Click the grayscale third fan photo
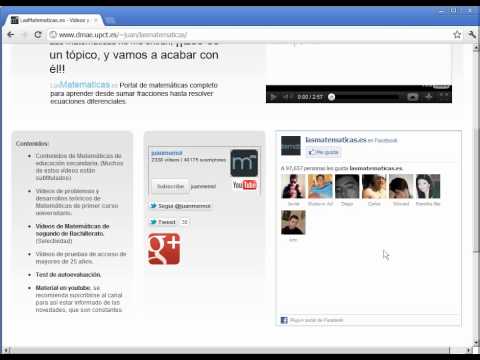The image size is (480, 360). tap(347, 186)
